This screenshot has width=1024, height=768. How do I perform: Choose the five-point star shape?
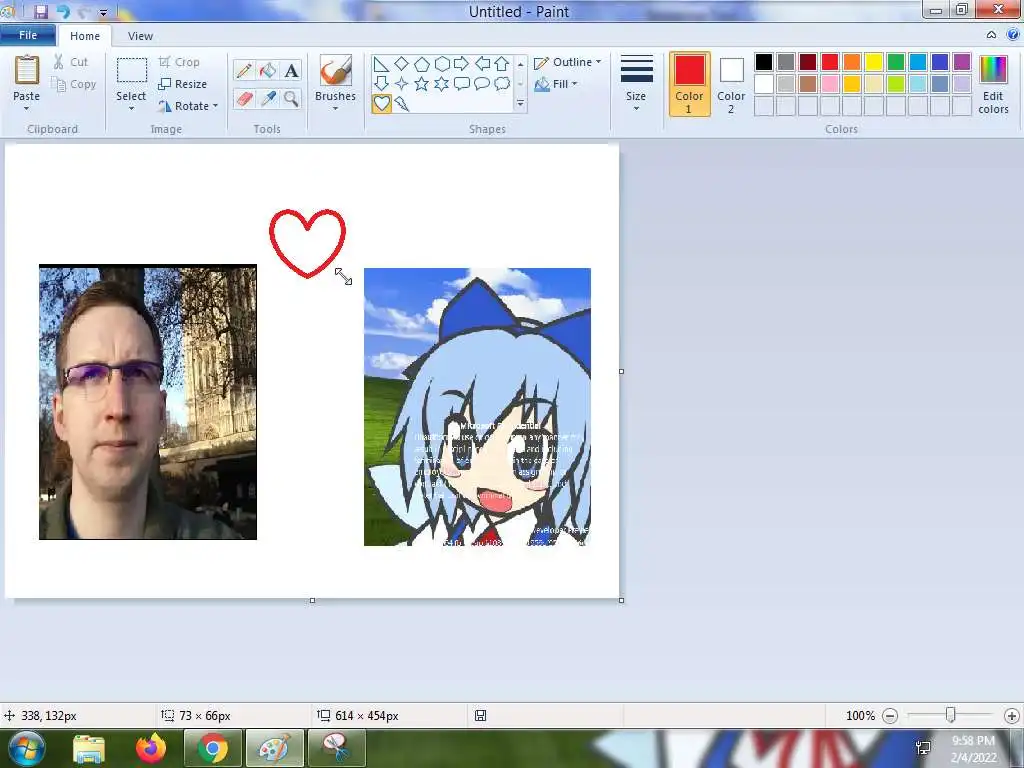point(422,84)
